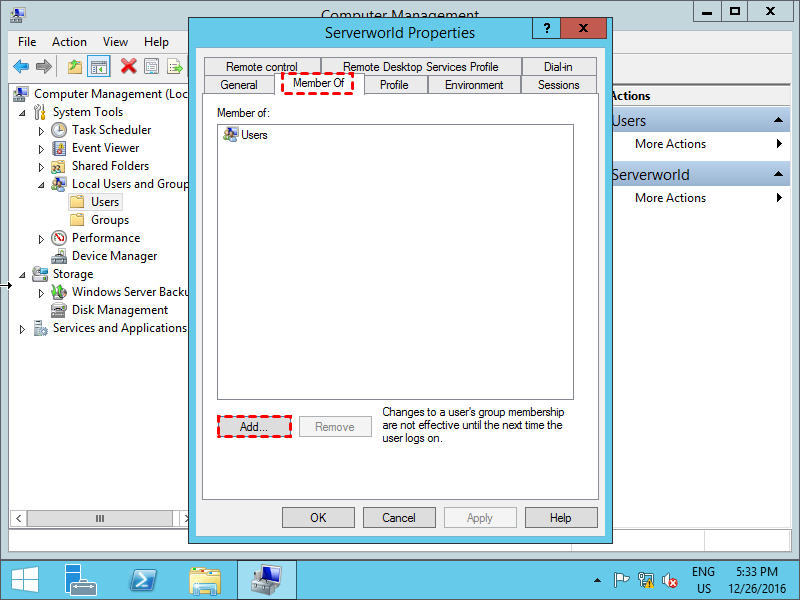Image resolution: width=800 pixels, height=600 pixels.
Task: Collapse the Serverworld section in Actions pane
Action: coord(778,173)
